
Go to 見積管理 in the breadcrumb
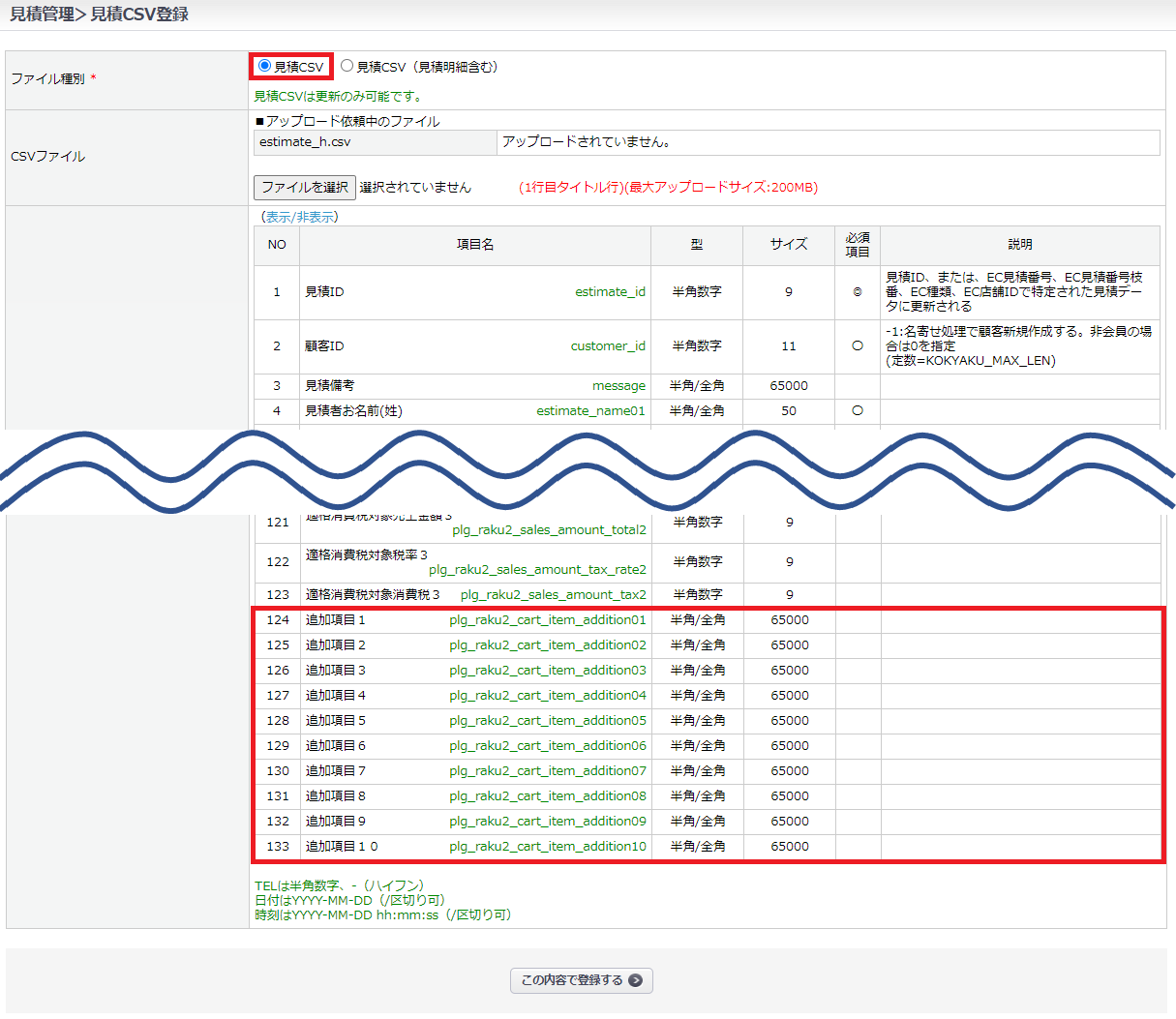pos(41,15)
